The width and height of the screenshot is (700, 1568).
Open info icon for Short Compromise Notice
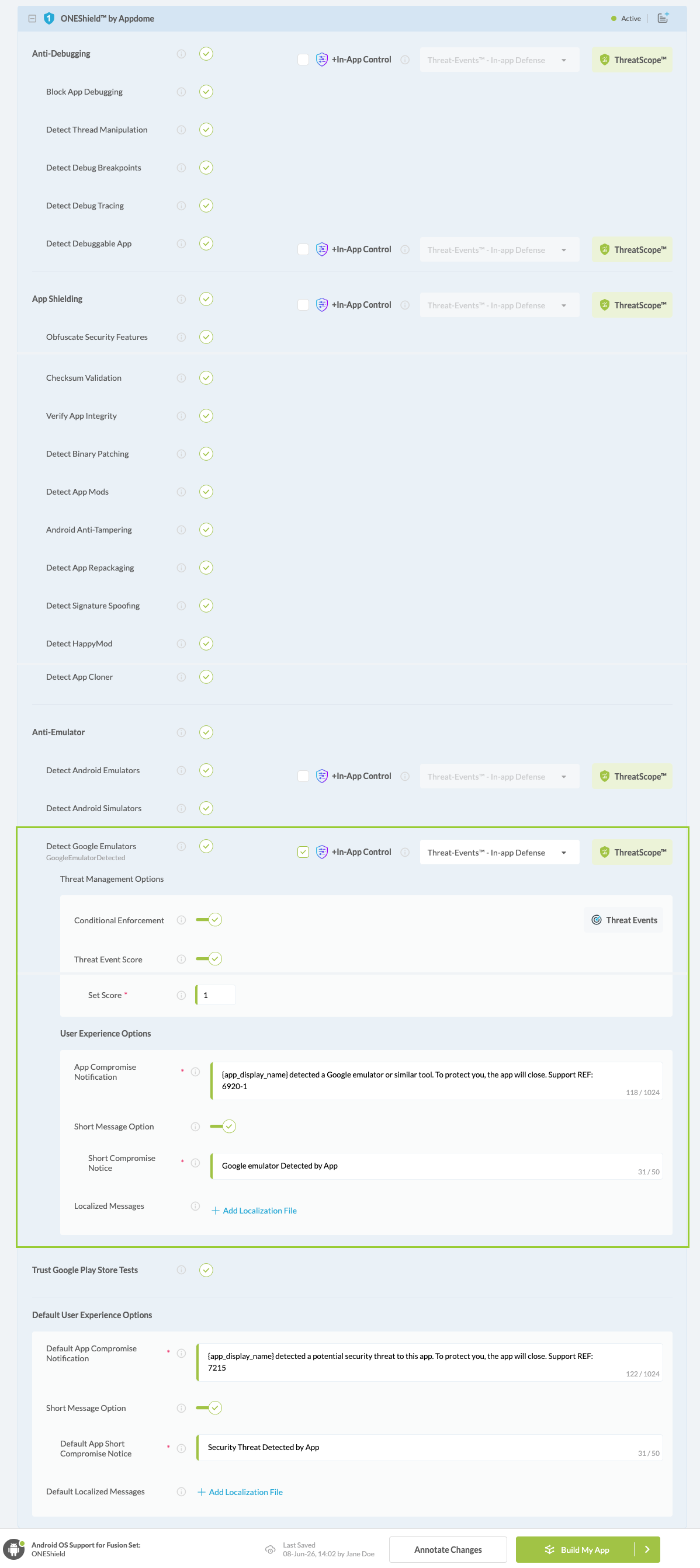click(195, 1163)
